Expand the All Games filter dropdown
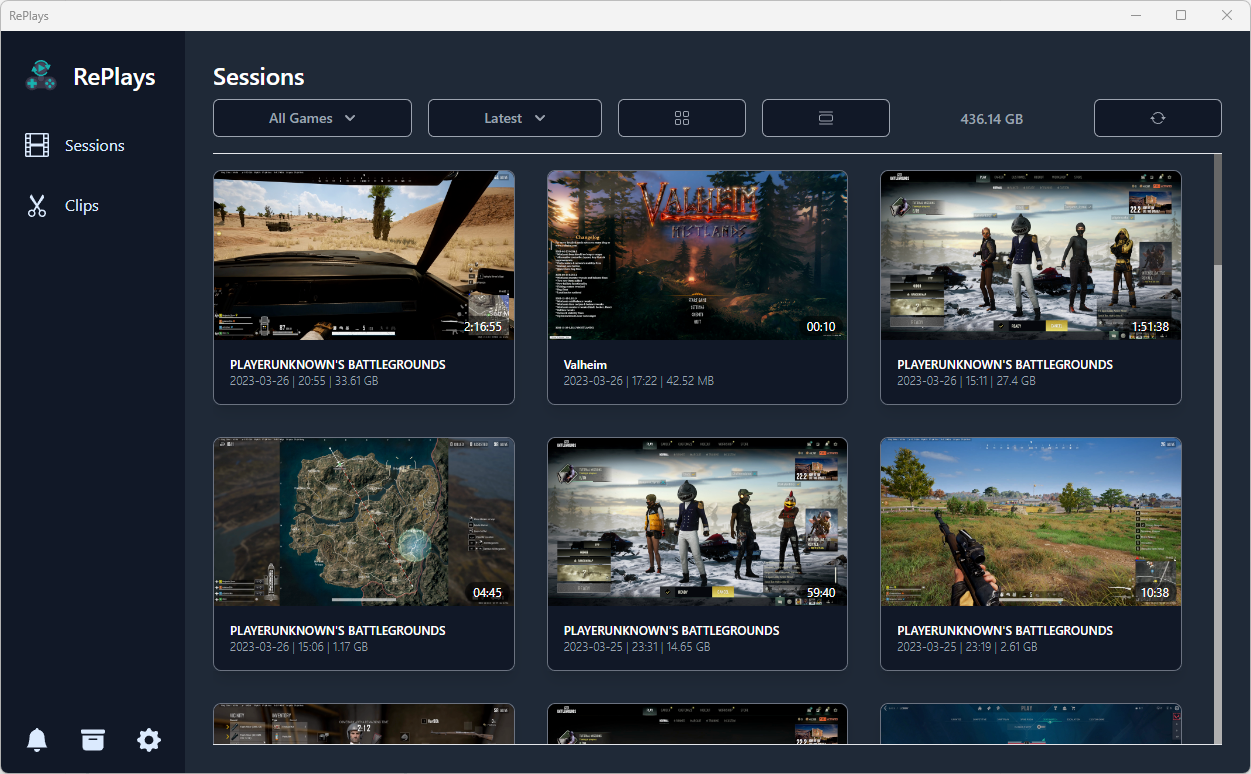The height and width of the screenshot is (774, 1251). (312, 118)
